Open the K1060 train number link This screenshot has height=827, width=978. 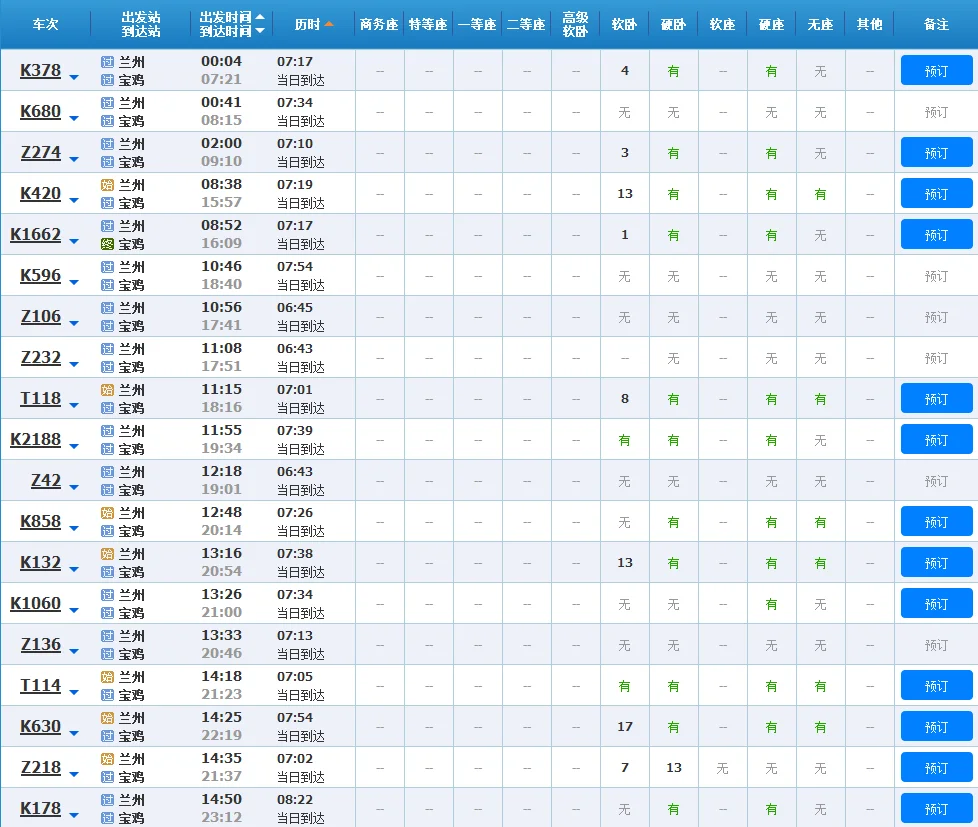pos(36,603)
